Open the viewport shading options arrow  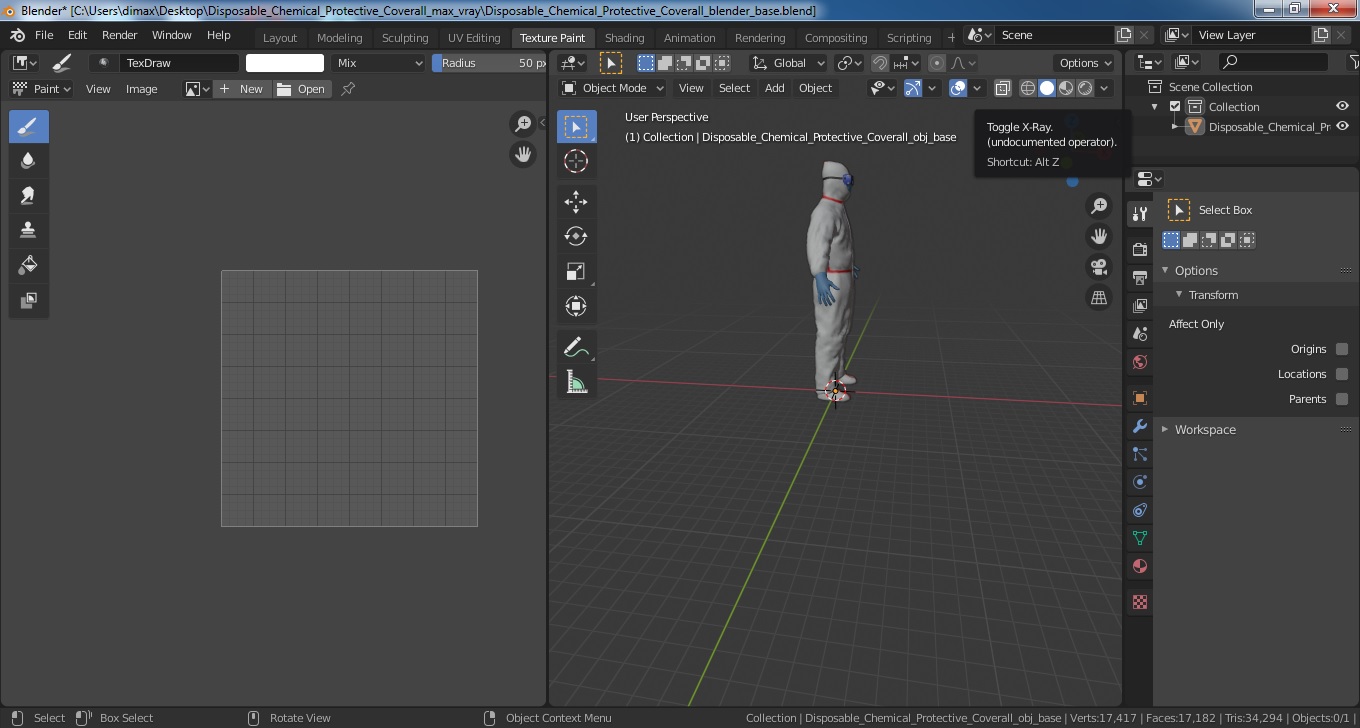(1105, 88)
